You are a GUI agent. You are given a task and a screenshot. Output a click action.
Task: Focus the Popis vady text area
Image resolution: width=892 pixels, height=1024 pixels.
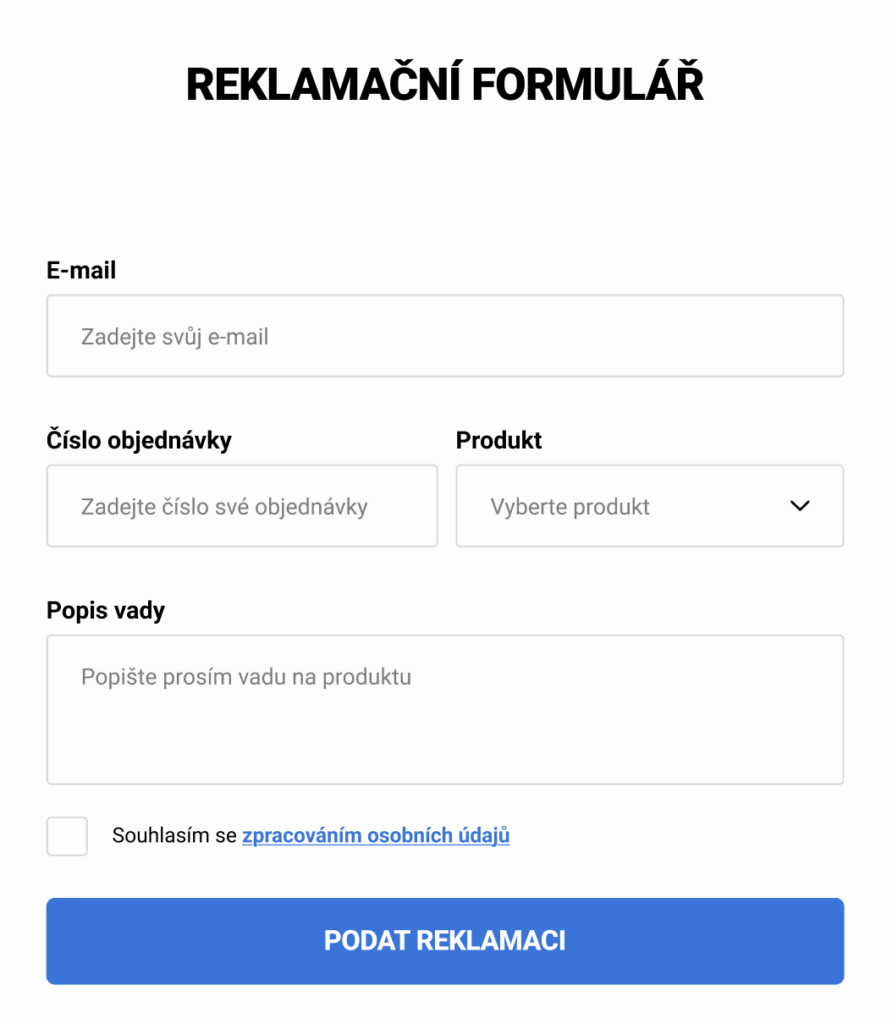(445, 709)
